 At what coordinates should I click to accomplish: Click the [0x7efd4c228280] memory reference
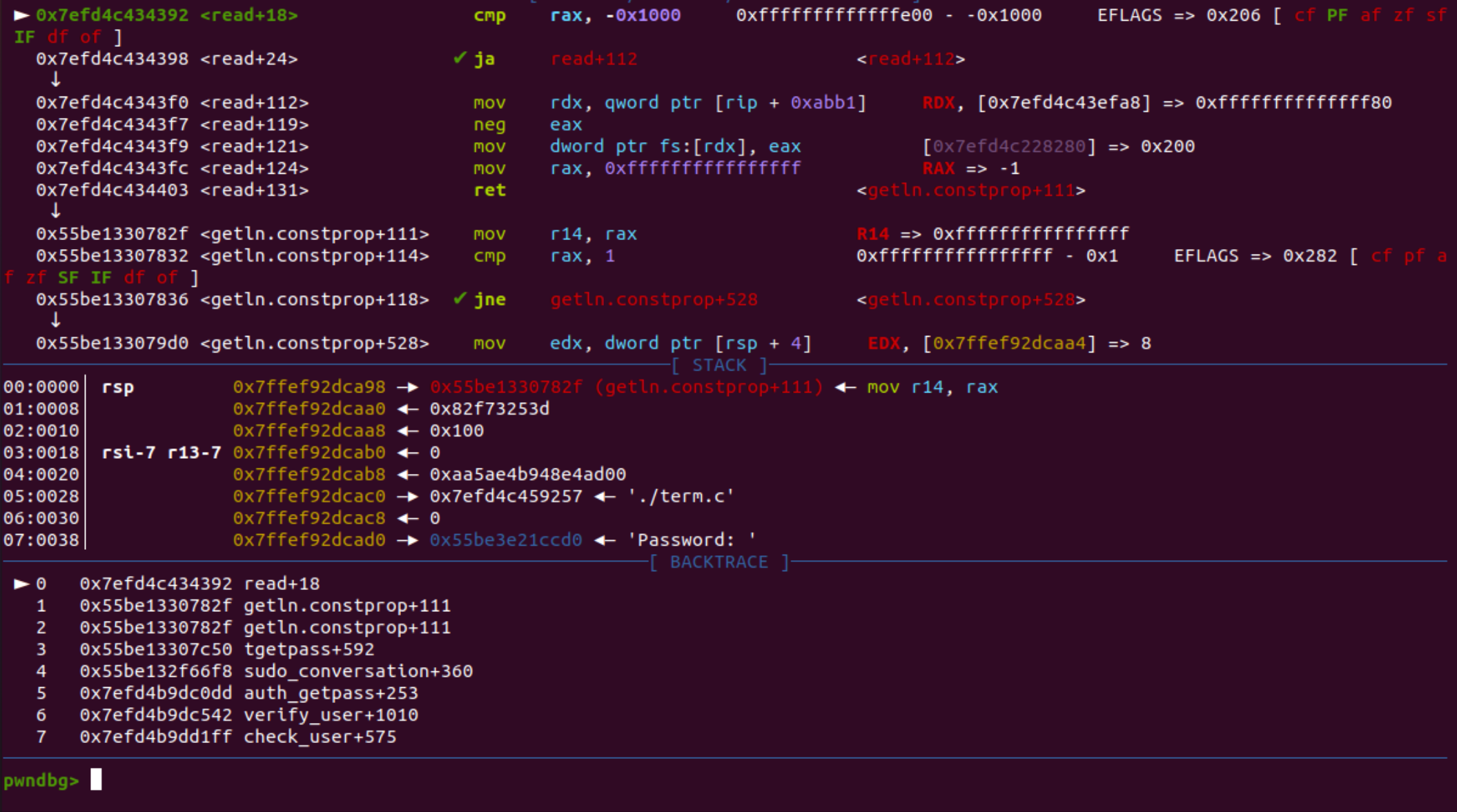coord(1009,146)
